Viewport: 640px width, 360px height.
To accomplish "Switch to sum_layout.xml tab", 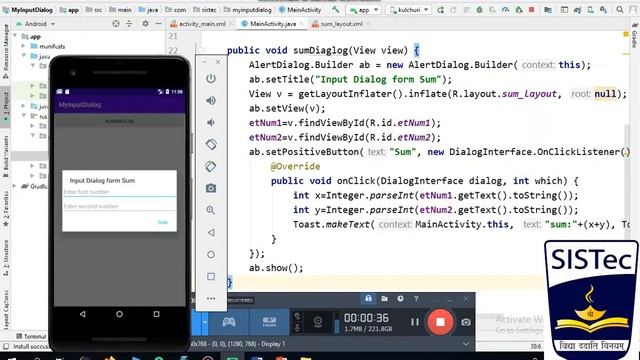I will [341, 24].
